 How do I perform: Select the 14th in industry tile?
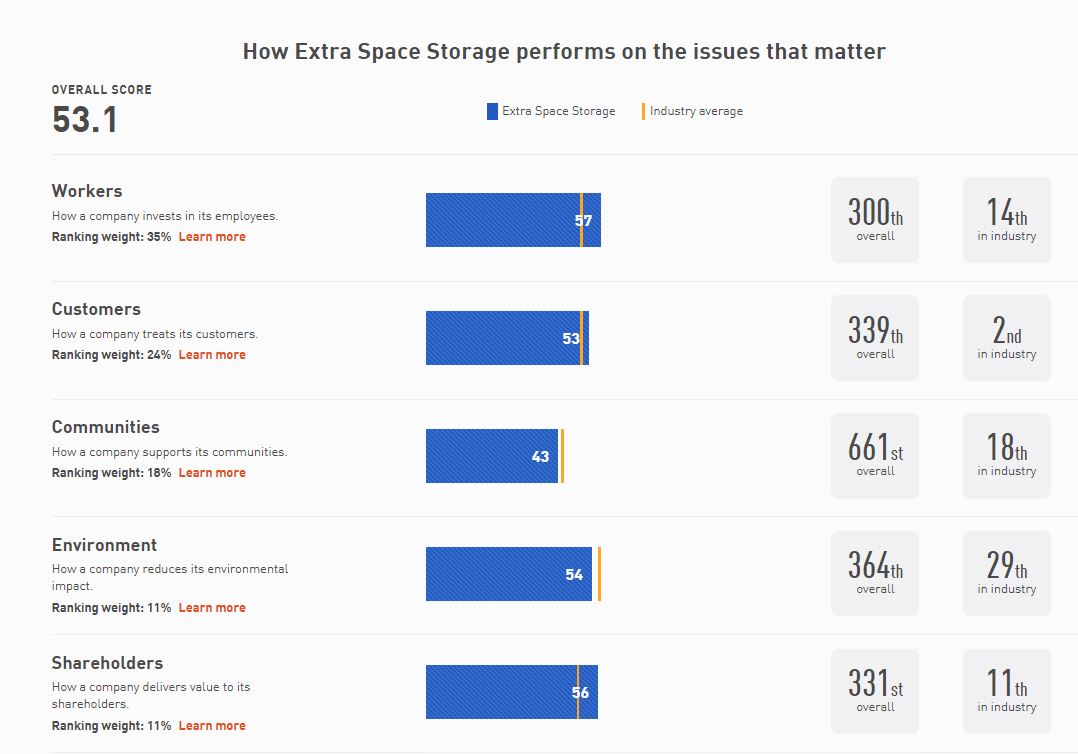[x=1007, y=220]
